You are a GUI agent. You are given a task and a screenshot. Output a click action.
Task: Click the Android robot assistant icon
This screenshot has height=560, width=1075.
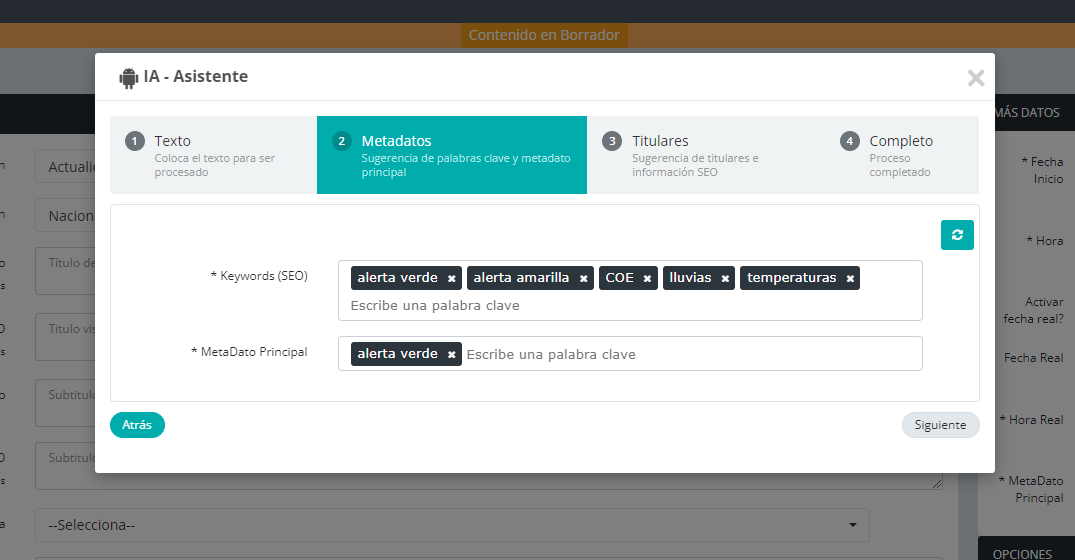pos(128,77)
